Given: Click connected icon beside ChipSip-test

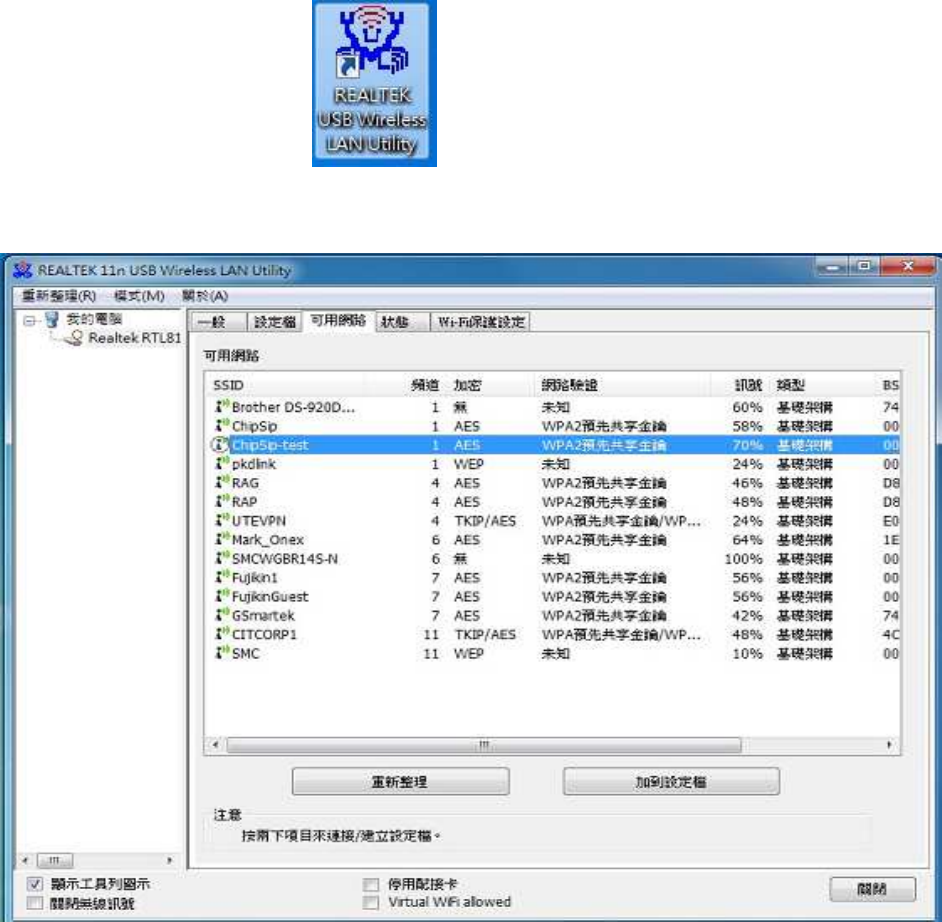Looking at the screenshot, I should point(220,444).
